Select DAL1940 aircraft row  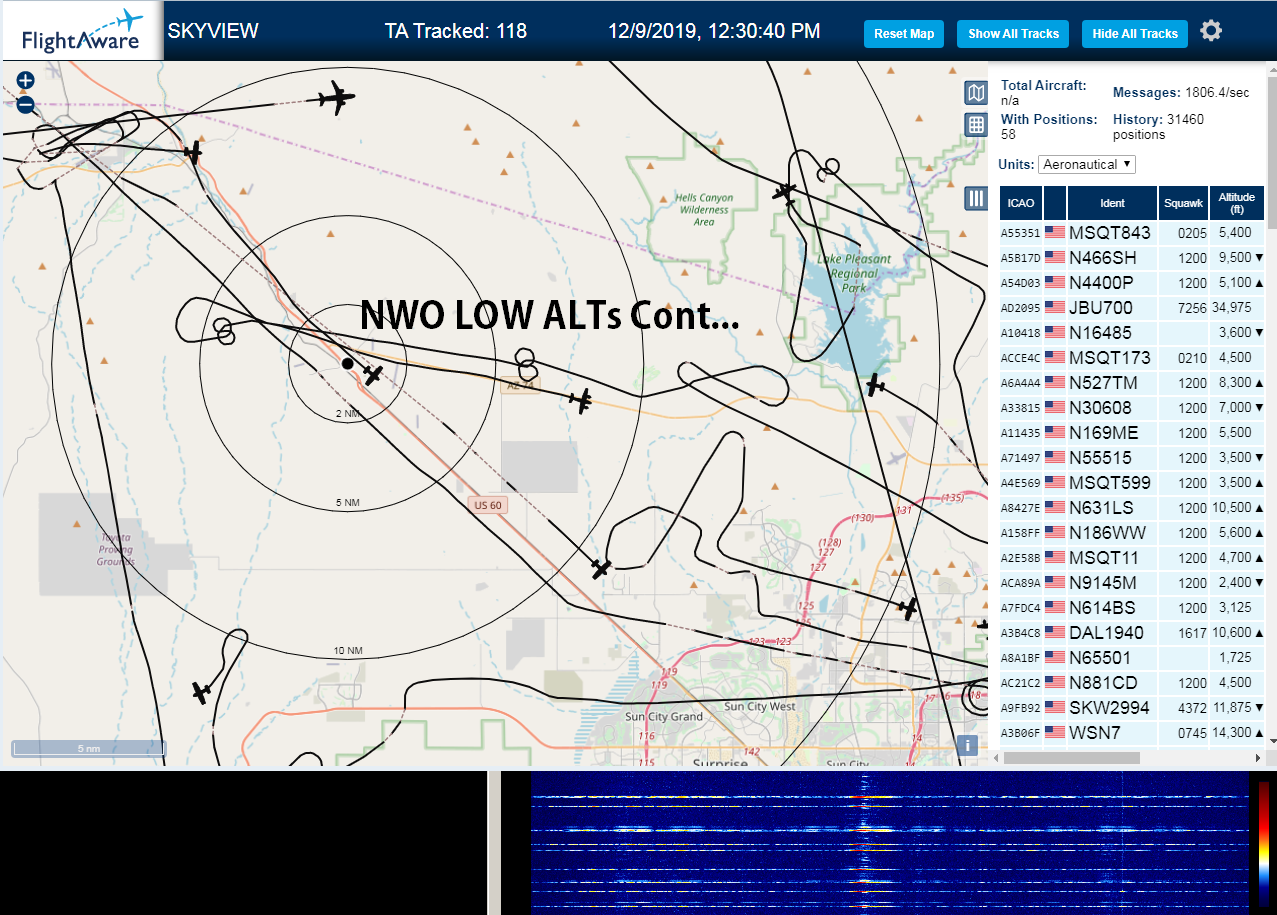tap(1132, 632)
